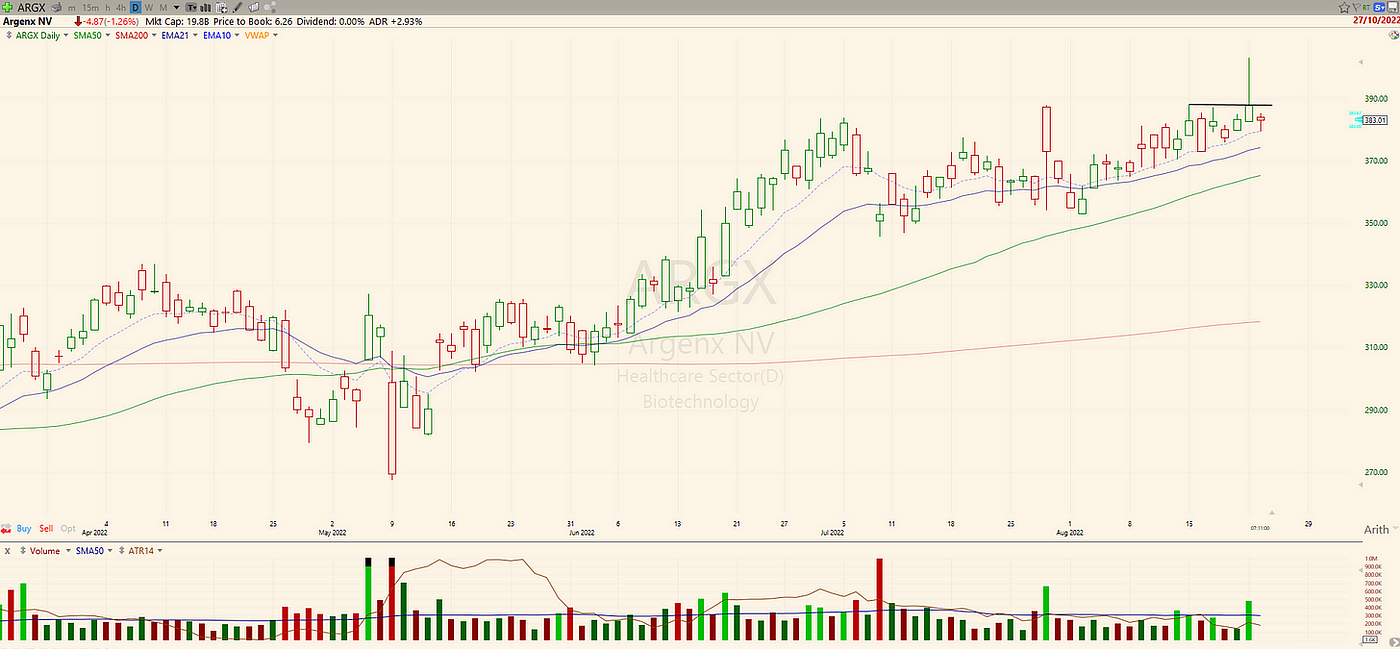Open the blue S dropdown icon

pos(1379,7)
